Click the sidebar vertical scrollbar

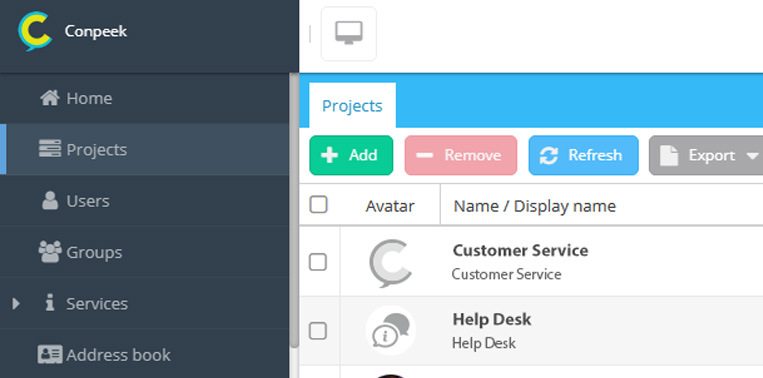coord(294,210)
